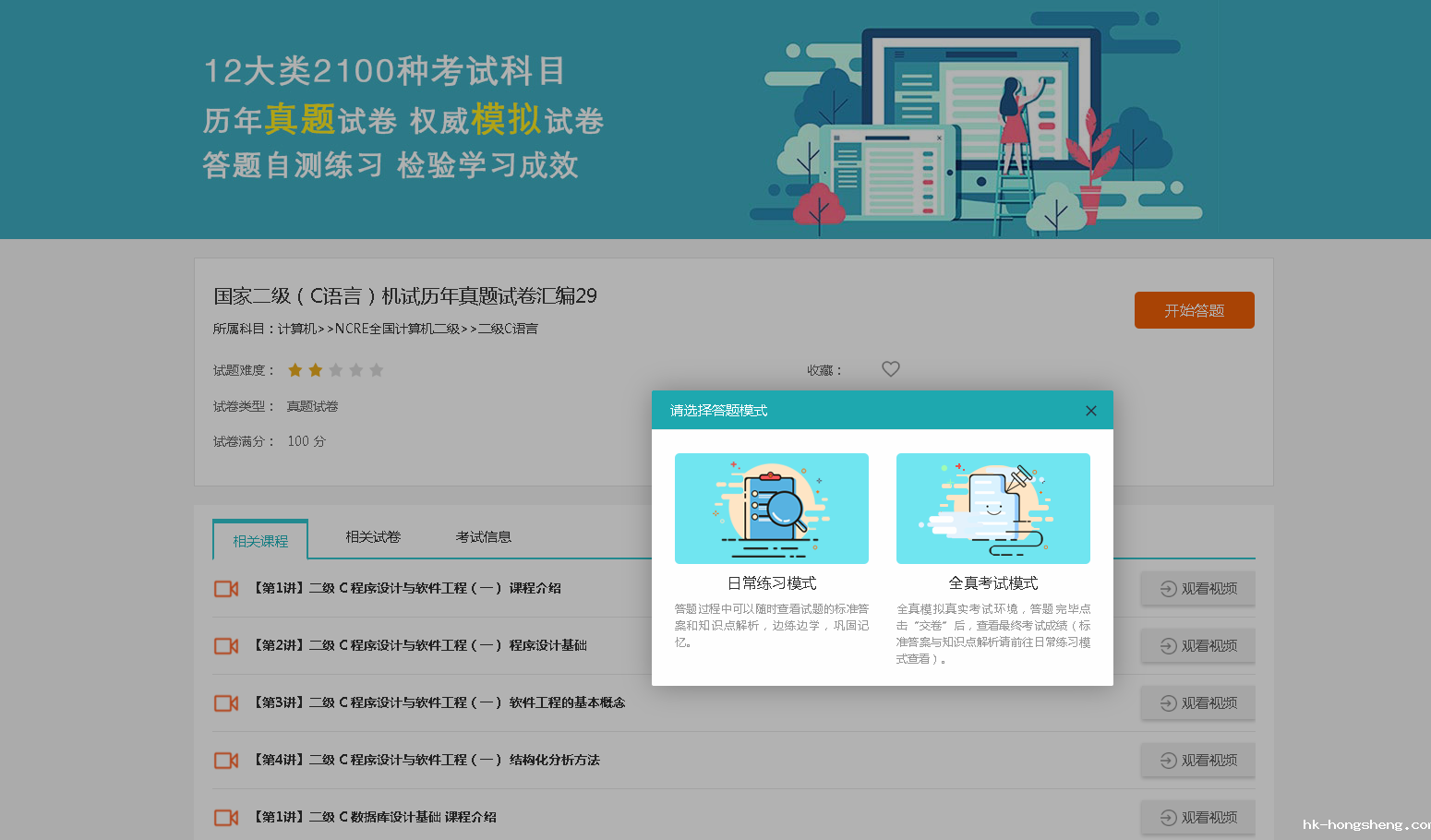
Task: Toggle the heart favorite icon
Action: pyautogui.click(x=890, y=369)
